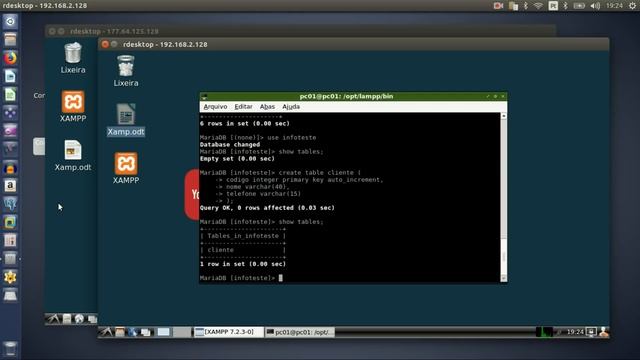The width and height of the screenshot is (640, 360).
Task: Select Xamp.odt file in background rdesktop window
Action: [x=73, y=155]
